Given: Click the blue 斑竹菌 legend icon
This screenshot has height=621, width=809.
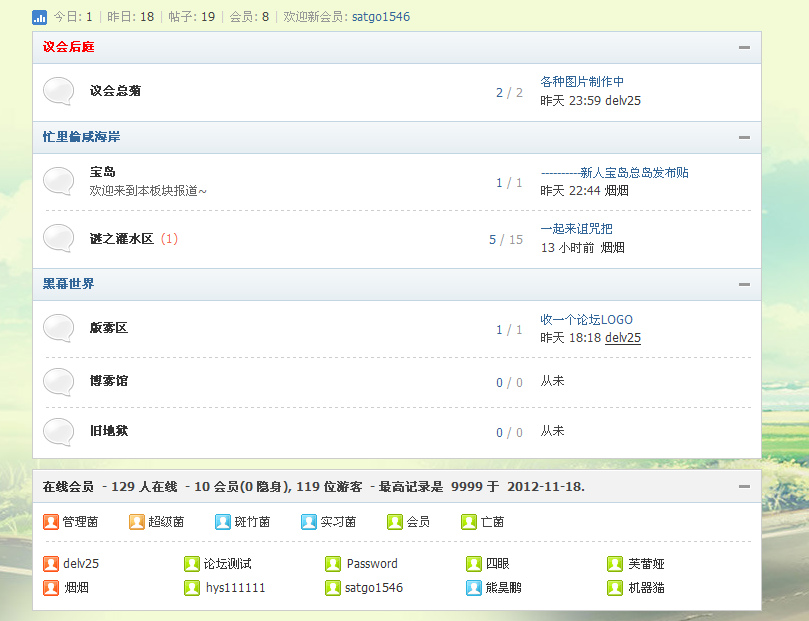Looking at the screenshot, I should coord(223,522).
